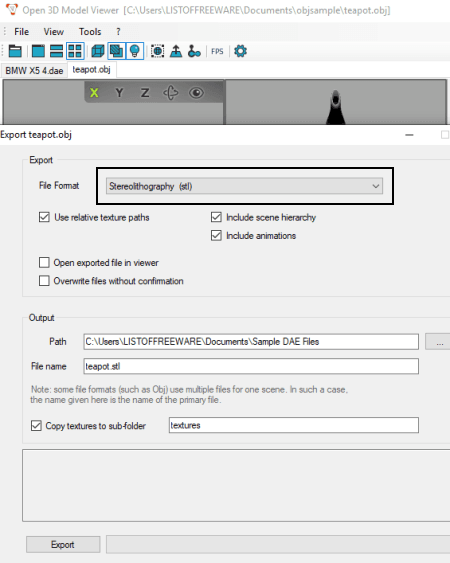Click the browse path ... button

pos(438,341)
